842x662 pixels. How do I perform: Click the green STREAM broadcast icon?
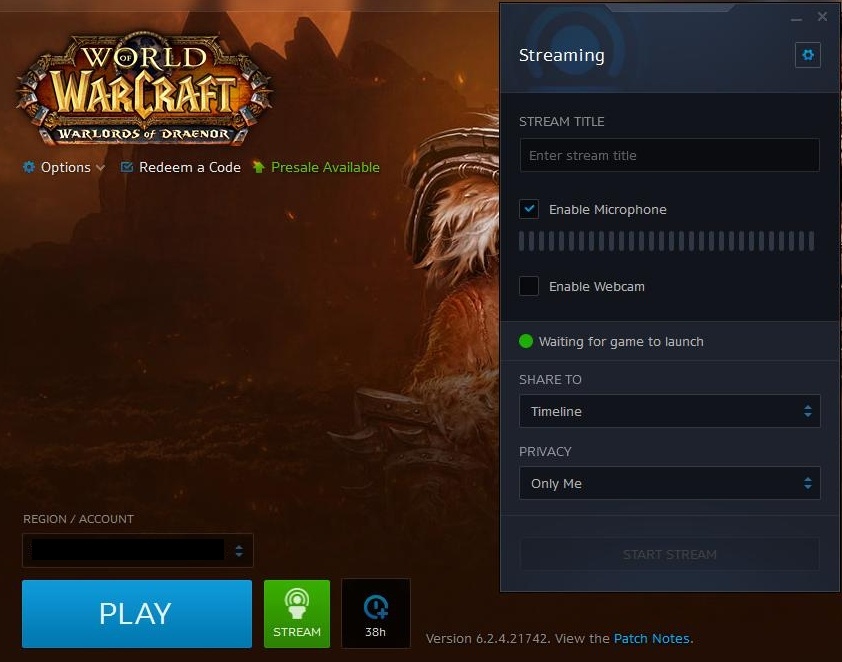[x=297, y=603]
